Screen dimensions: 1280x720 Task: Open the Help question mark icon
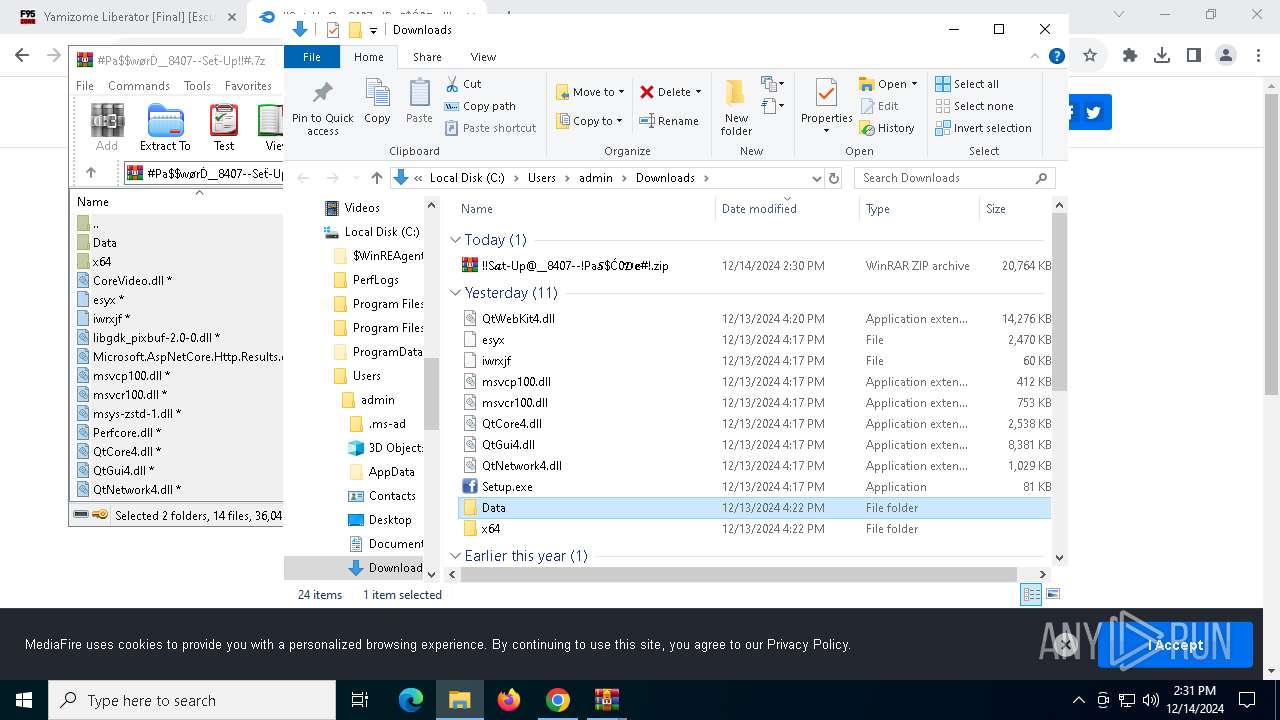(1056, 57)
